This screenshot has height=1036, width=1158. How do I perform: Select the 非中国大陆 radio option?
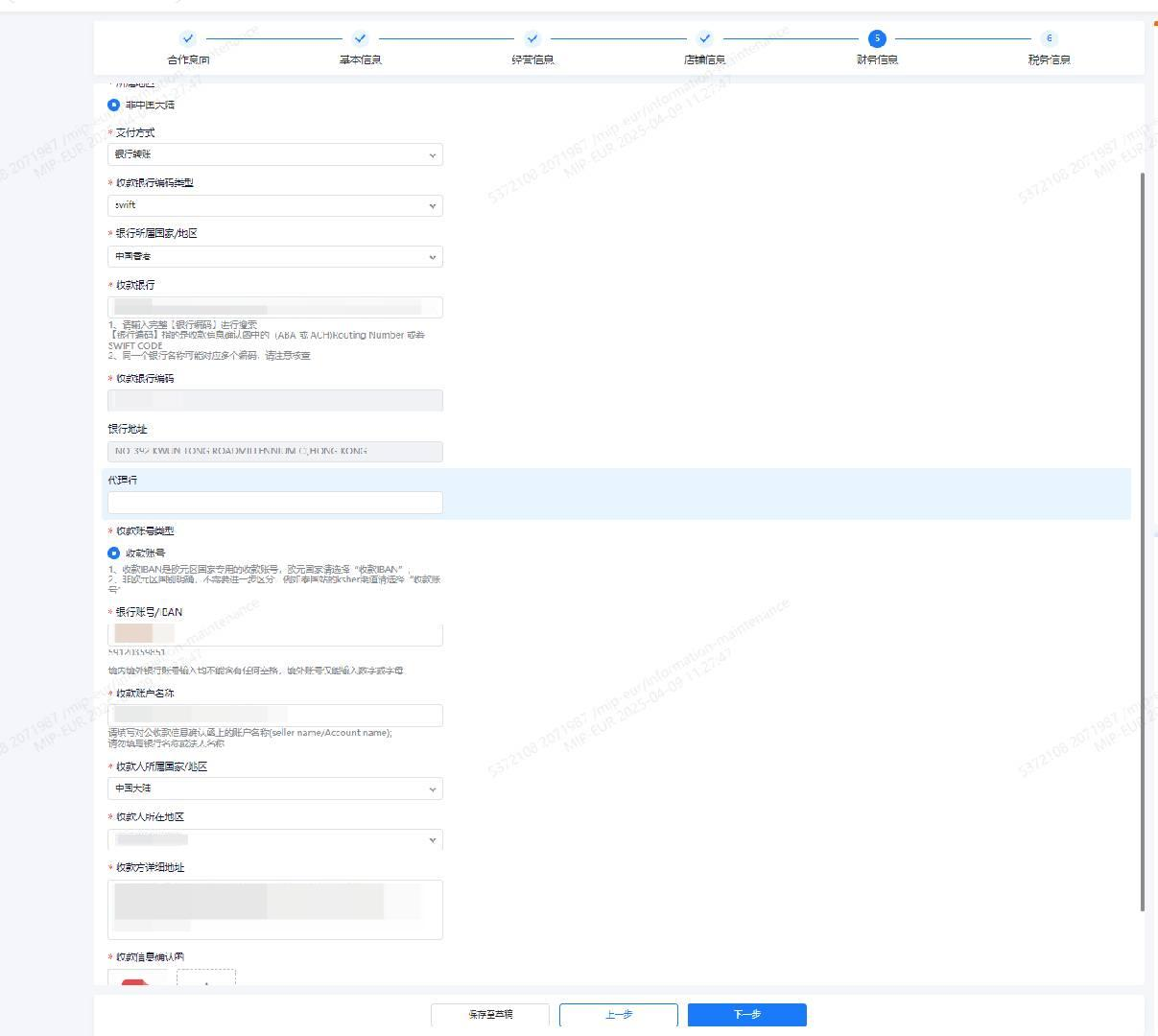pos(114,105)
